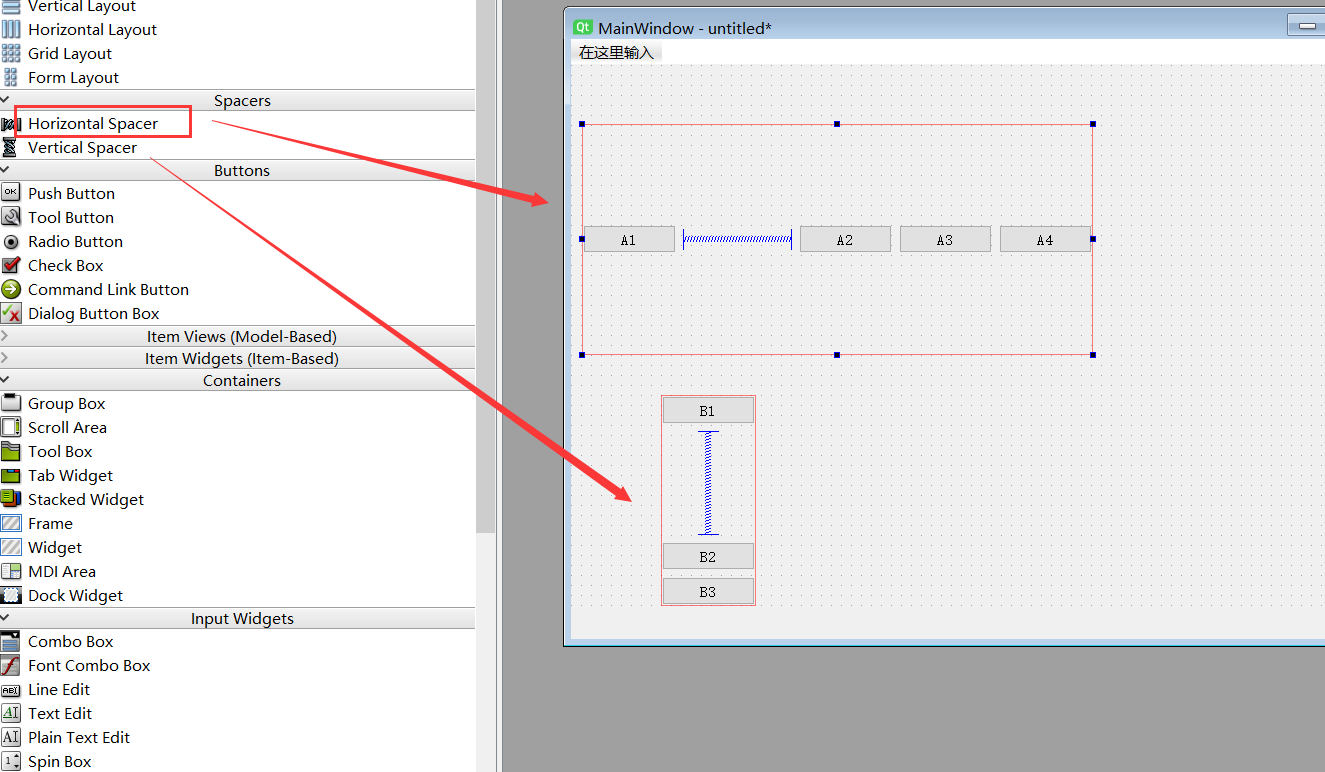Pick the Check Box widget icon
Viewport: 1325px width, 772px height.
[10, 265]
